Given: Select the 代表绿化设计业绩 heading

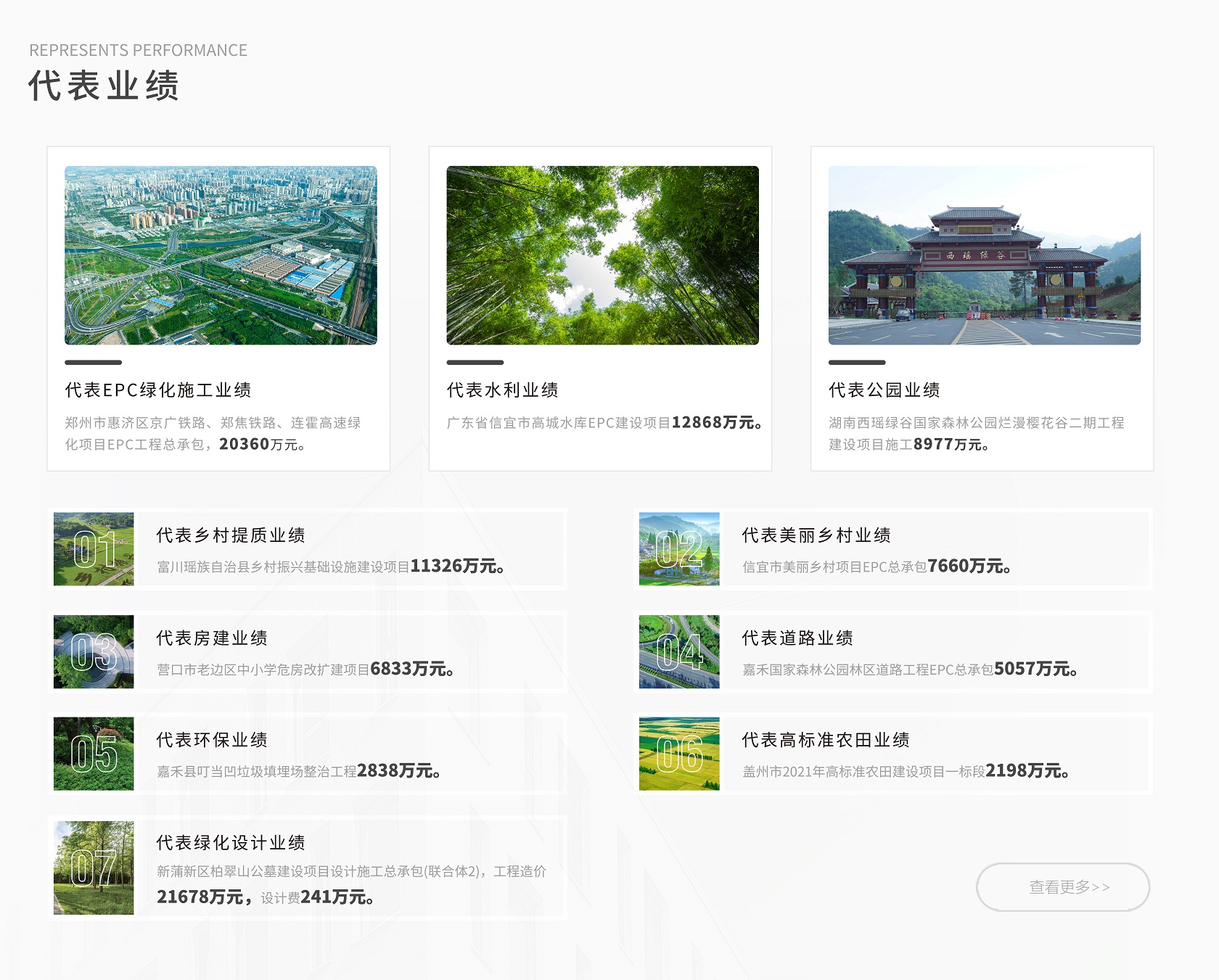Looking at the screenshot, I should [231, 843].
